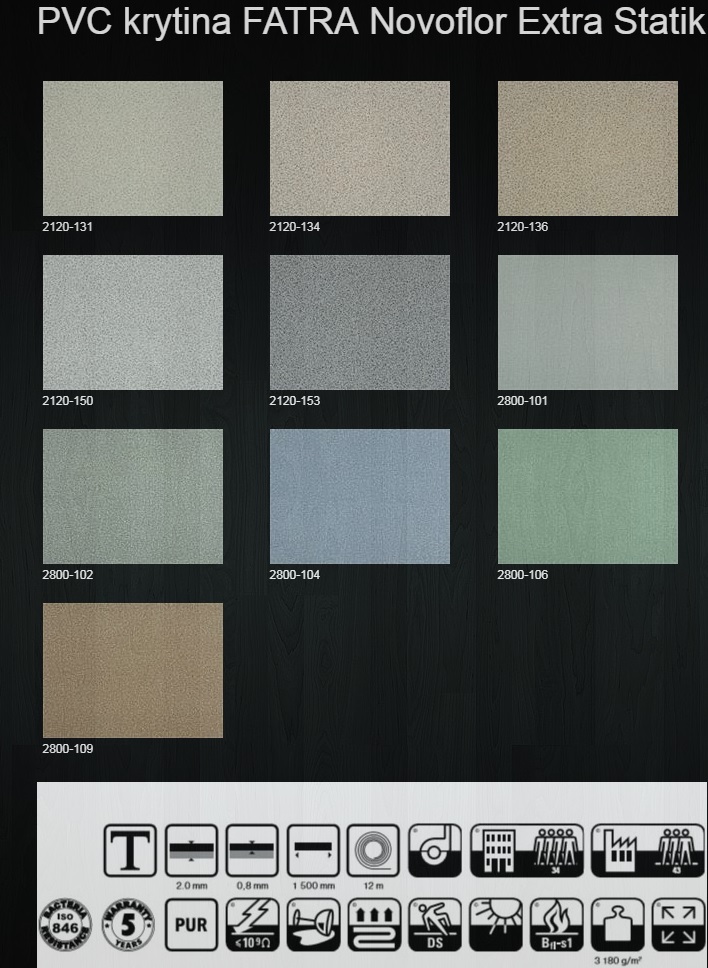Click the commercial class 34 building icon
The image size is (708, 968).
(527, 850)
